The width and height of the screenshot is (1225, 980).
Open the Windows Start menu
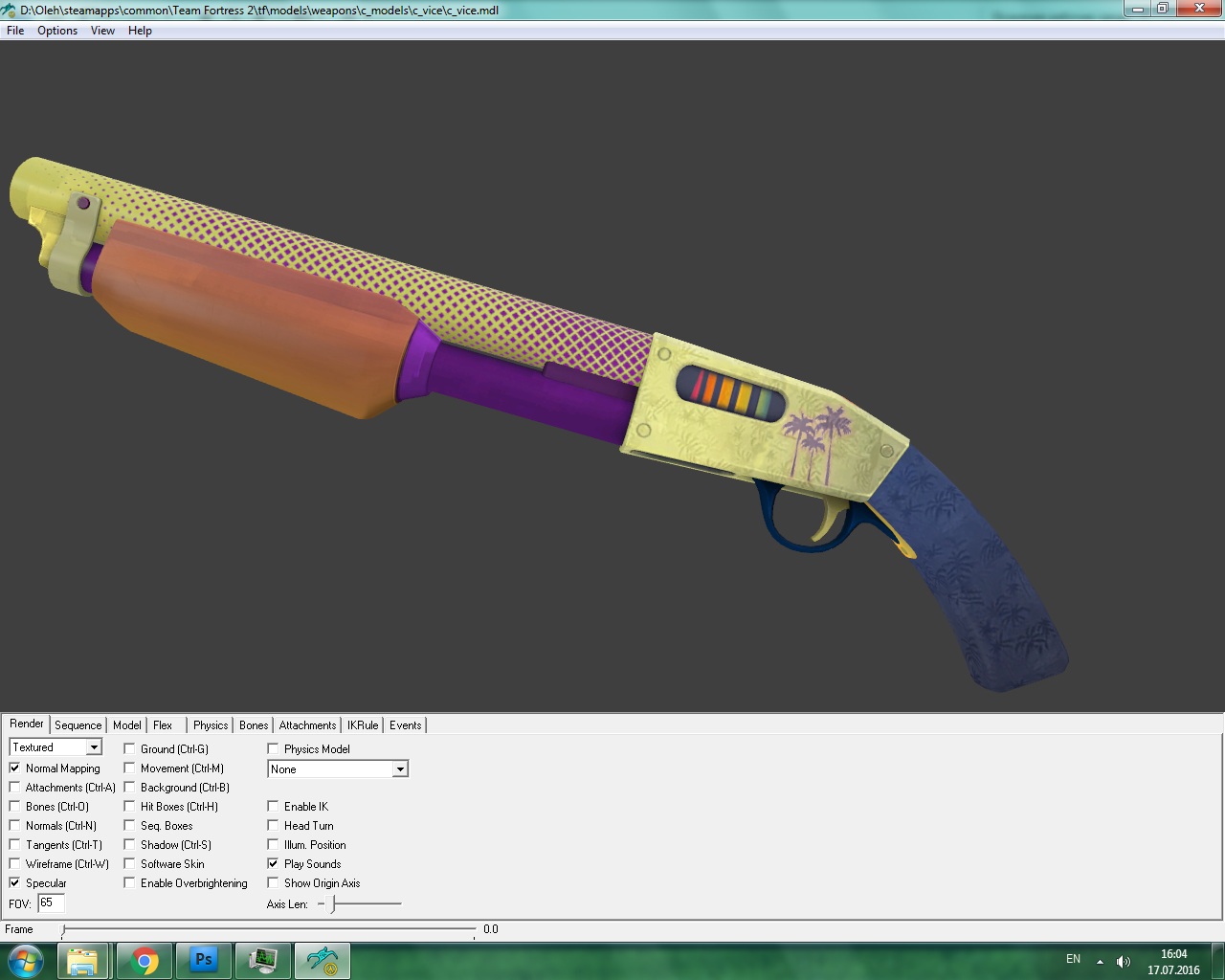coord(26,961)
